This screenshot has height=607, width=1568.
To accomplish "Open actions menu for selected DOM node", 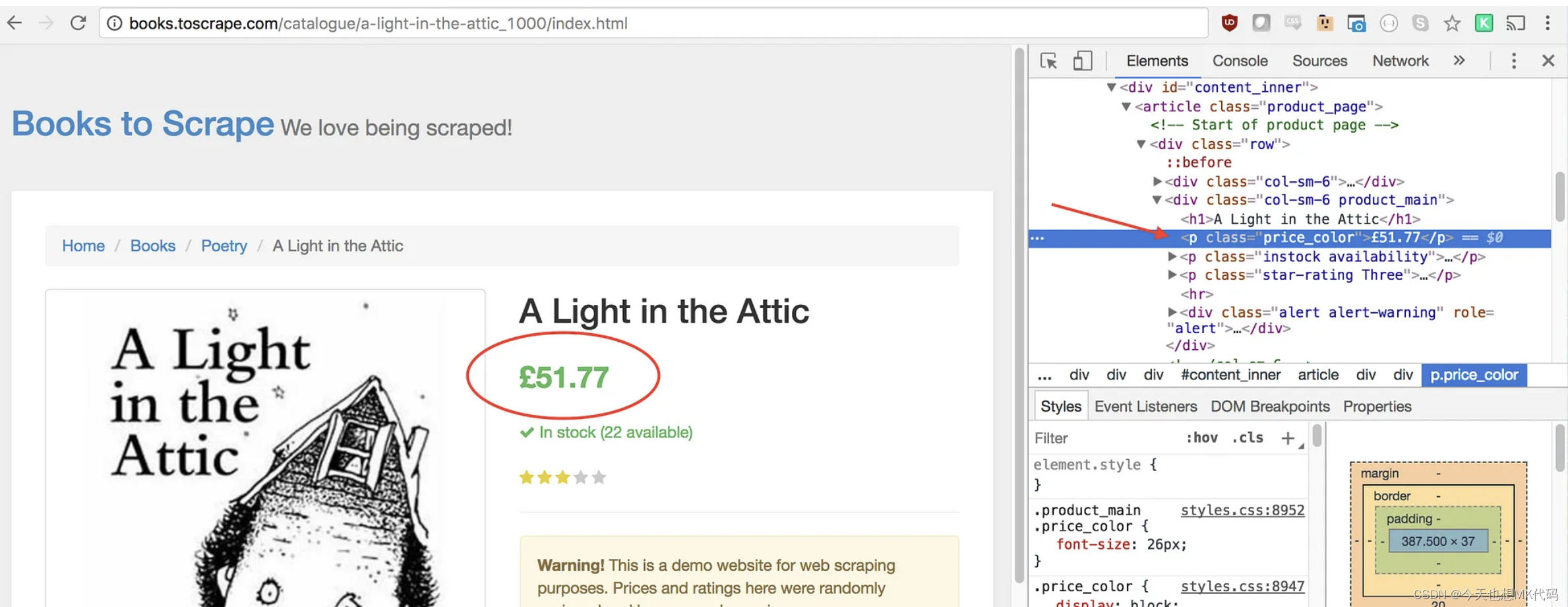I will click(x=1037, y=238).
